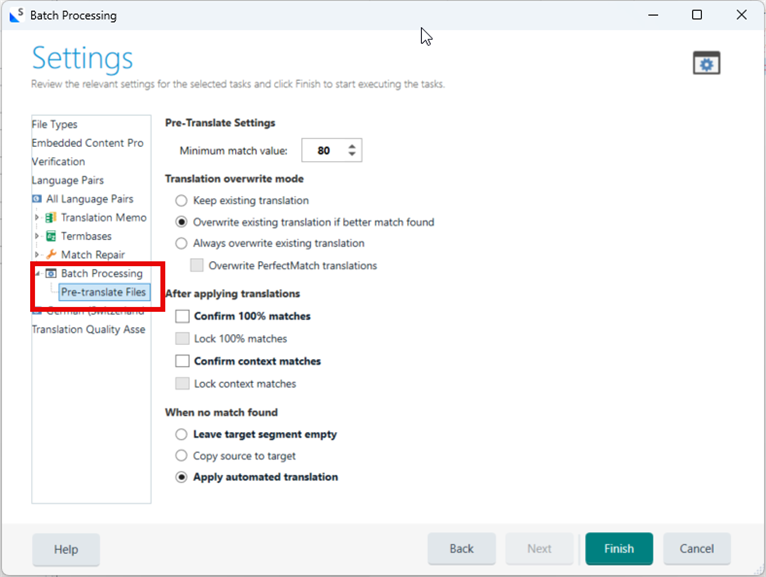Expand the Termbases tree node
Screen dimensions: 766x577
click(37, 236)
